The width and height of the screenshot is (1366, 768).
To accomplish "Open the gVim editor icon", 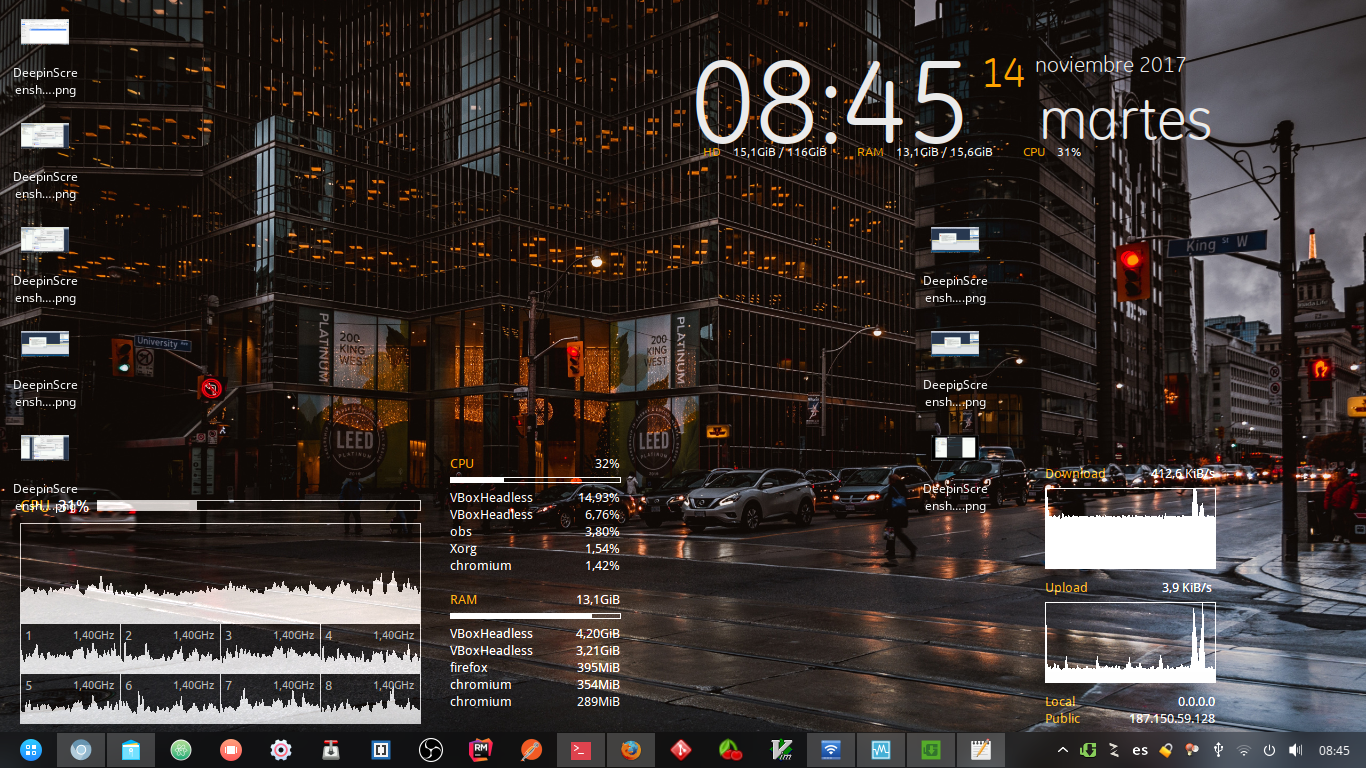I will (x=781, y=750).
